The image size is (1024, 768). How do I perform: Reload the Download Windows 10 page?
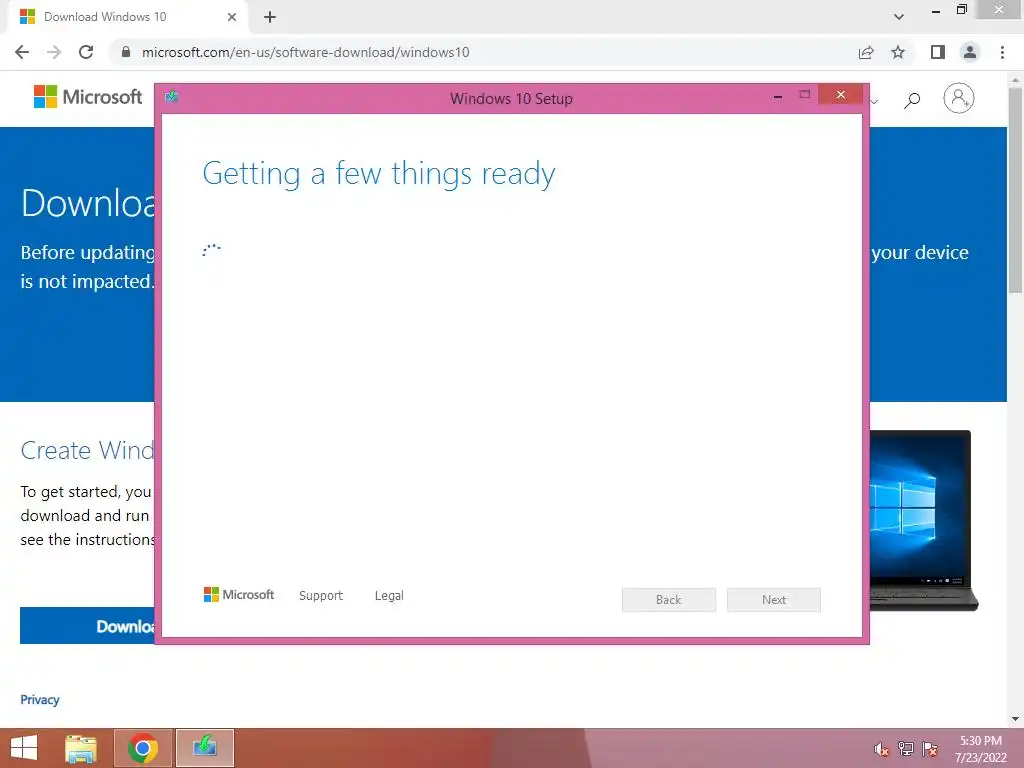pos(86,52)
